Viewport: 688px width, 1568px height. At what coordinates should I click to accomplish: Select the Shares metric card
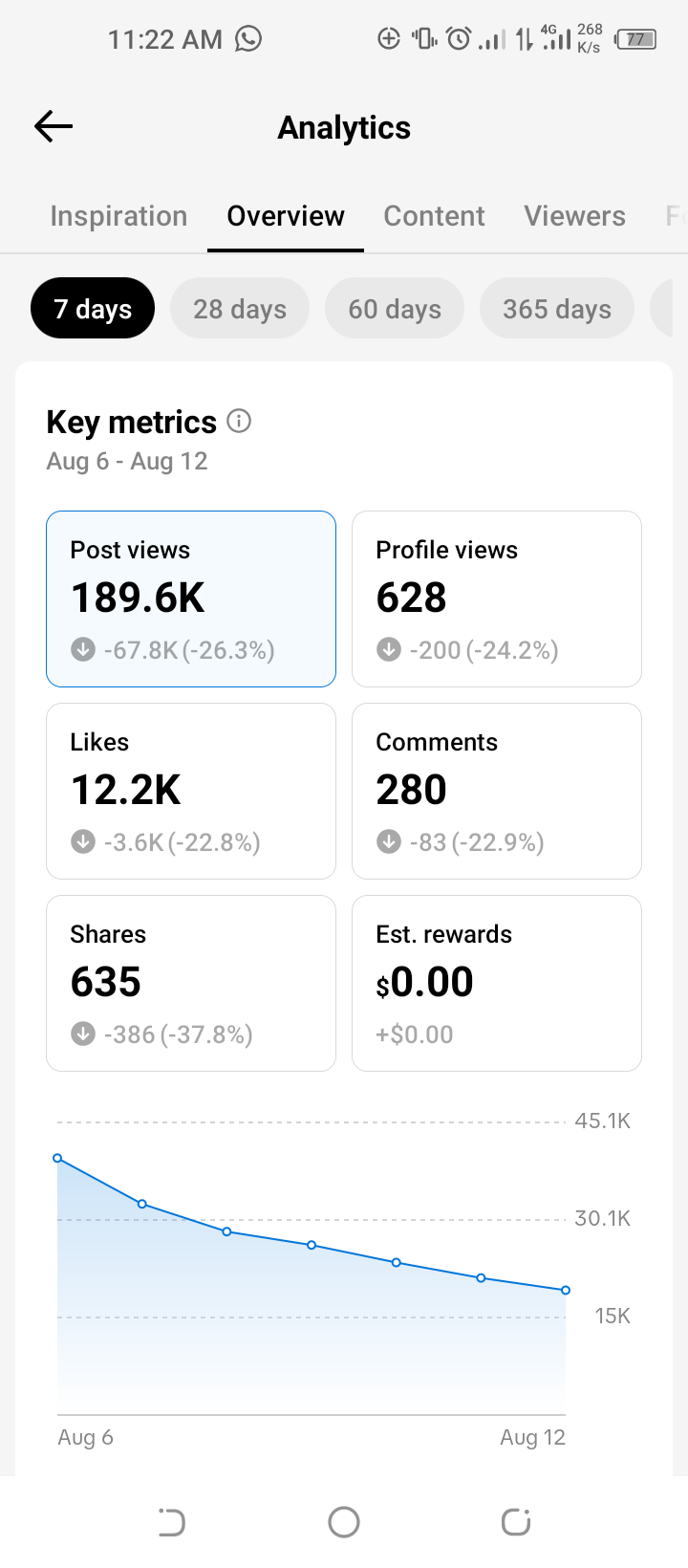191,983
